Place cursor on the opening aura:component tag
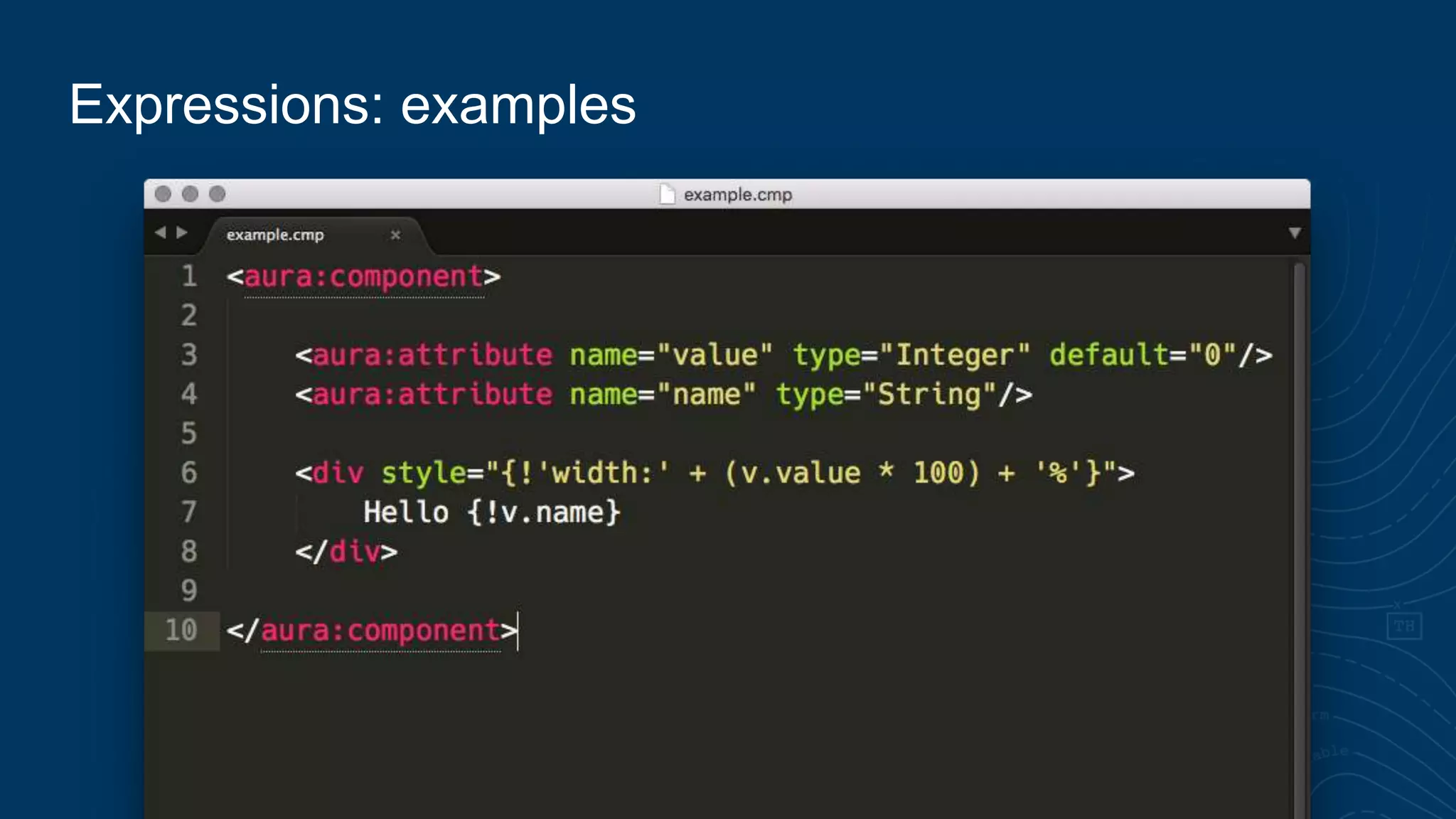This screenshot has height=819, width=1456. (x=363, y=277)
